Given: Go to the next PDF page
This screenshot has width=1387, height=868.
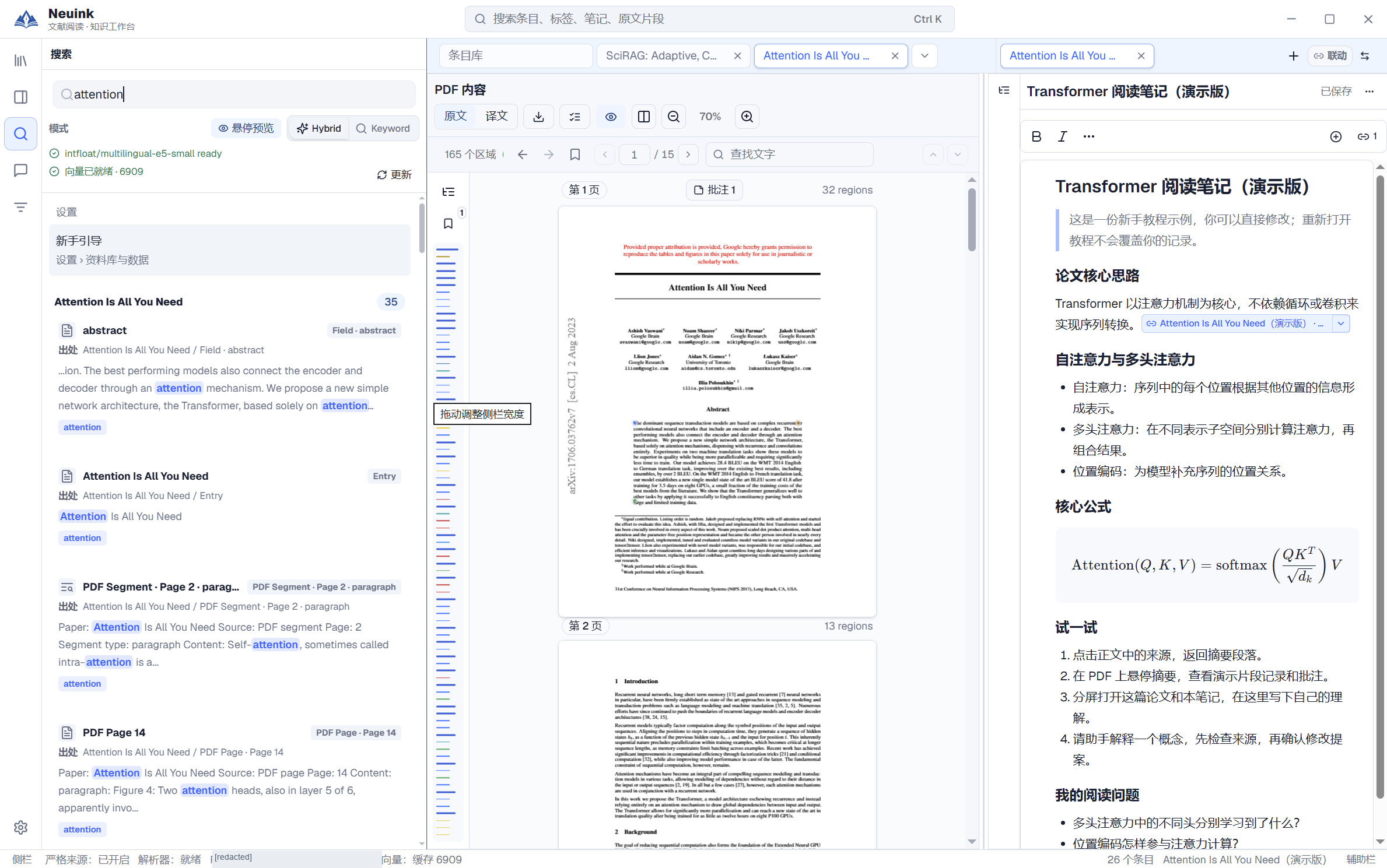Looking at the screenshot, I should click(688, 154).
